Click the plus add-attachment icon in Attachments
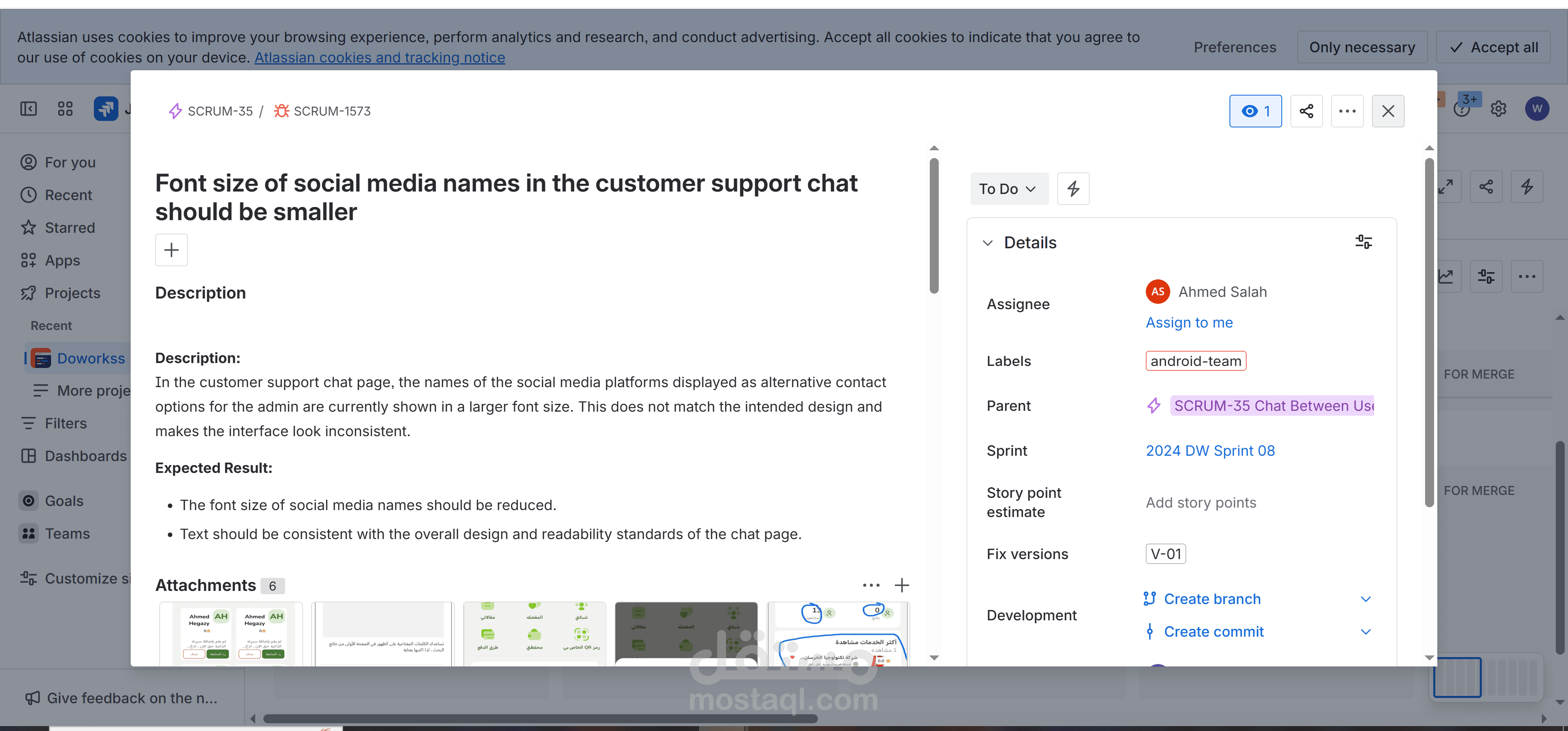Screen dimensions: 1568x731 pos(902,585)
